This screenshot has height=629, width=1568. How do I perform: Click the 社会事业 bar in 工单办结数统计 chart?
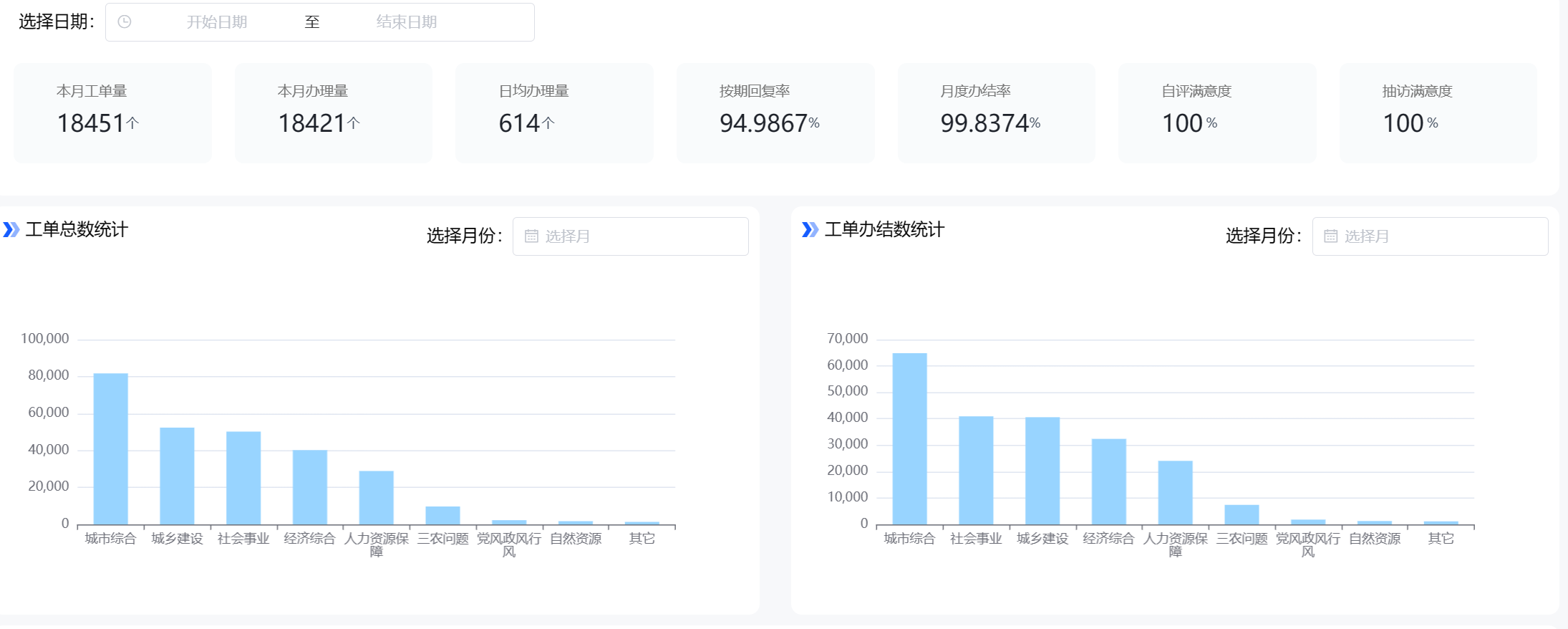pyautogui.click(x=976, y=471)
